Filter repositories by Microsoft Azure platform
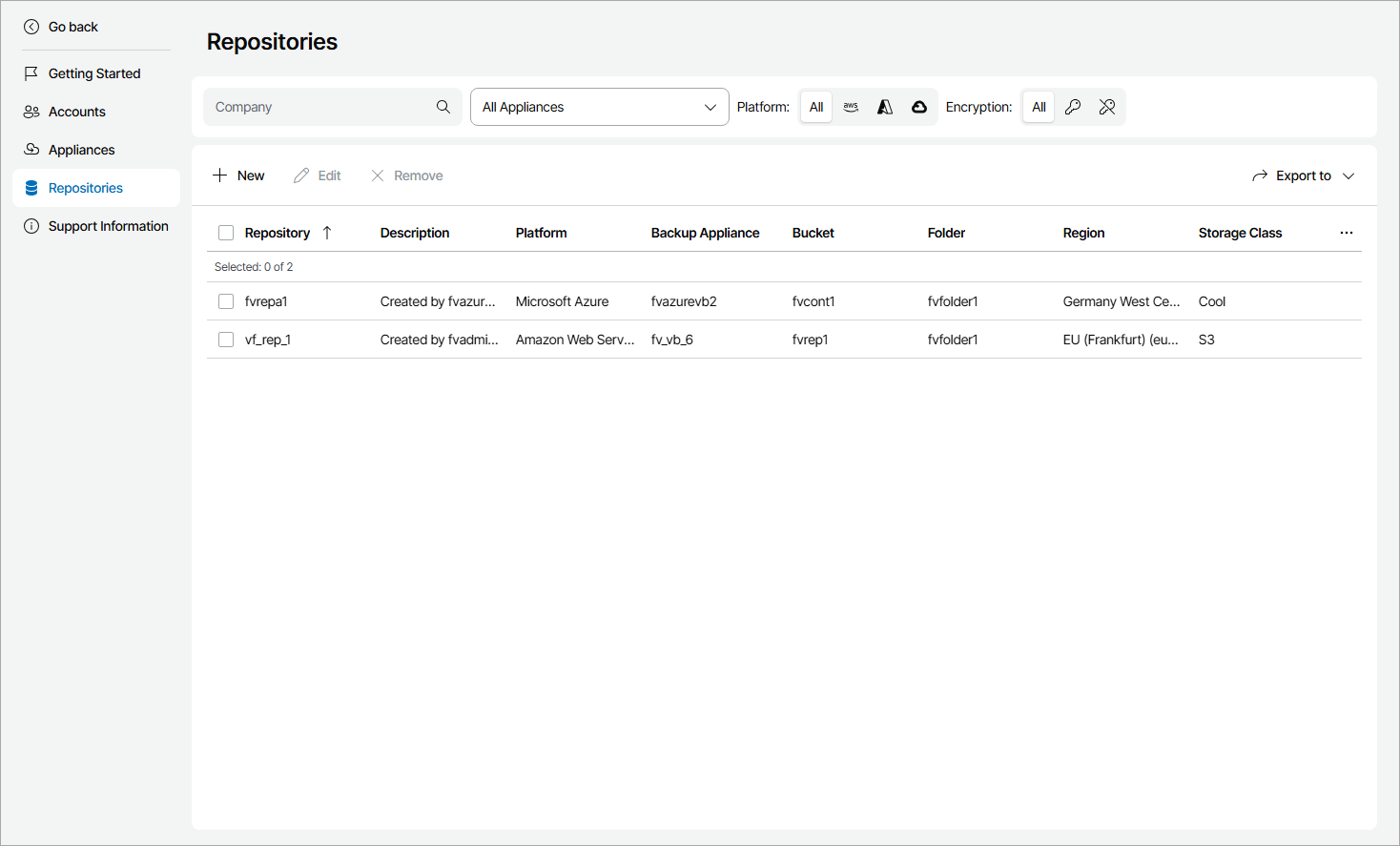Screen dimensions: 1400x846 [885, 107]
